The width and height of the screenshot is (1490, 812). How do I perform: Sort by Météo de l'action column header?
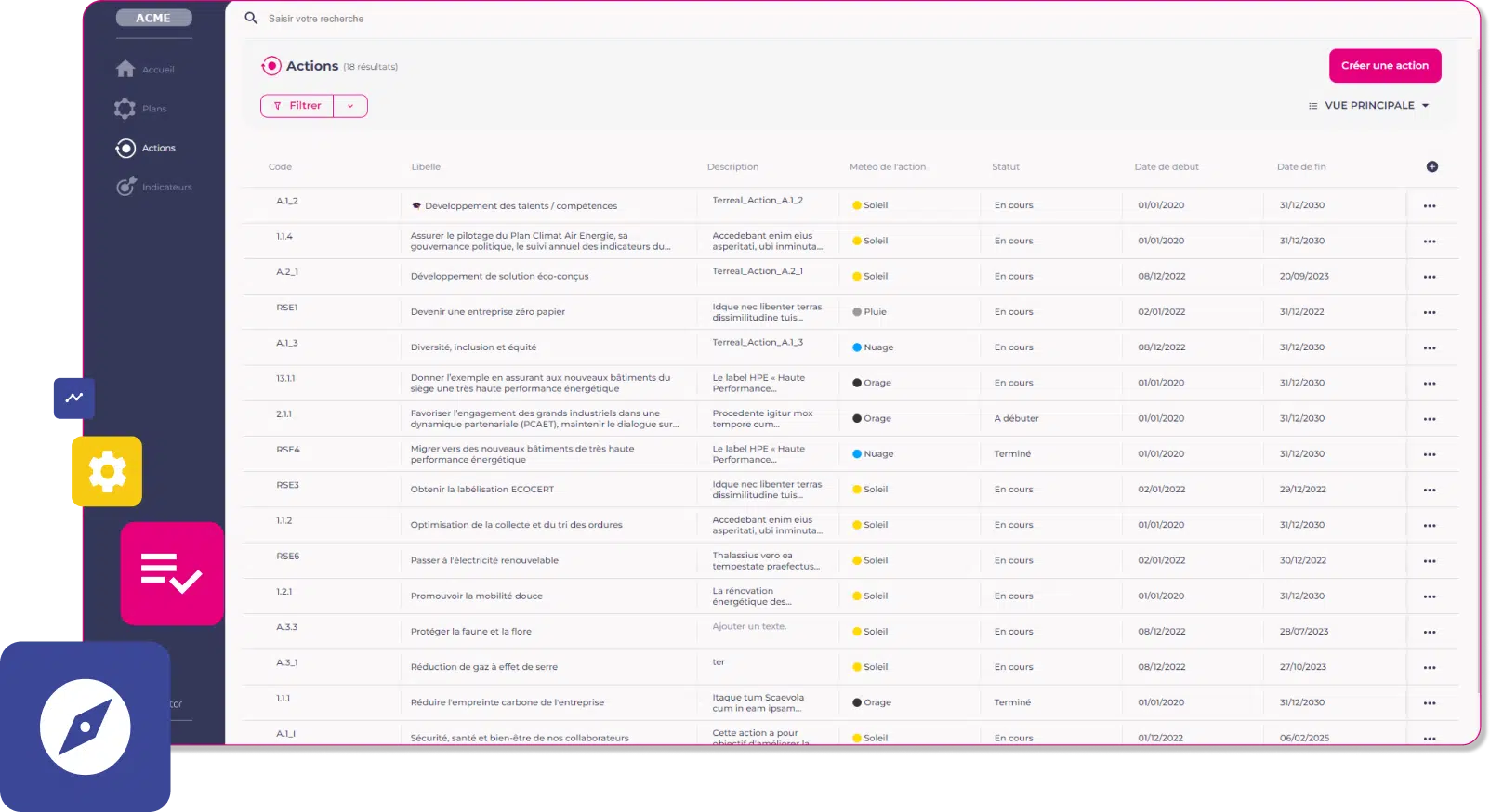[888, 167]
